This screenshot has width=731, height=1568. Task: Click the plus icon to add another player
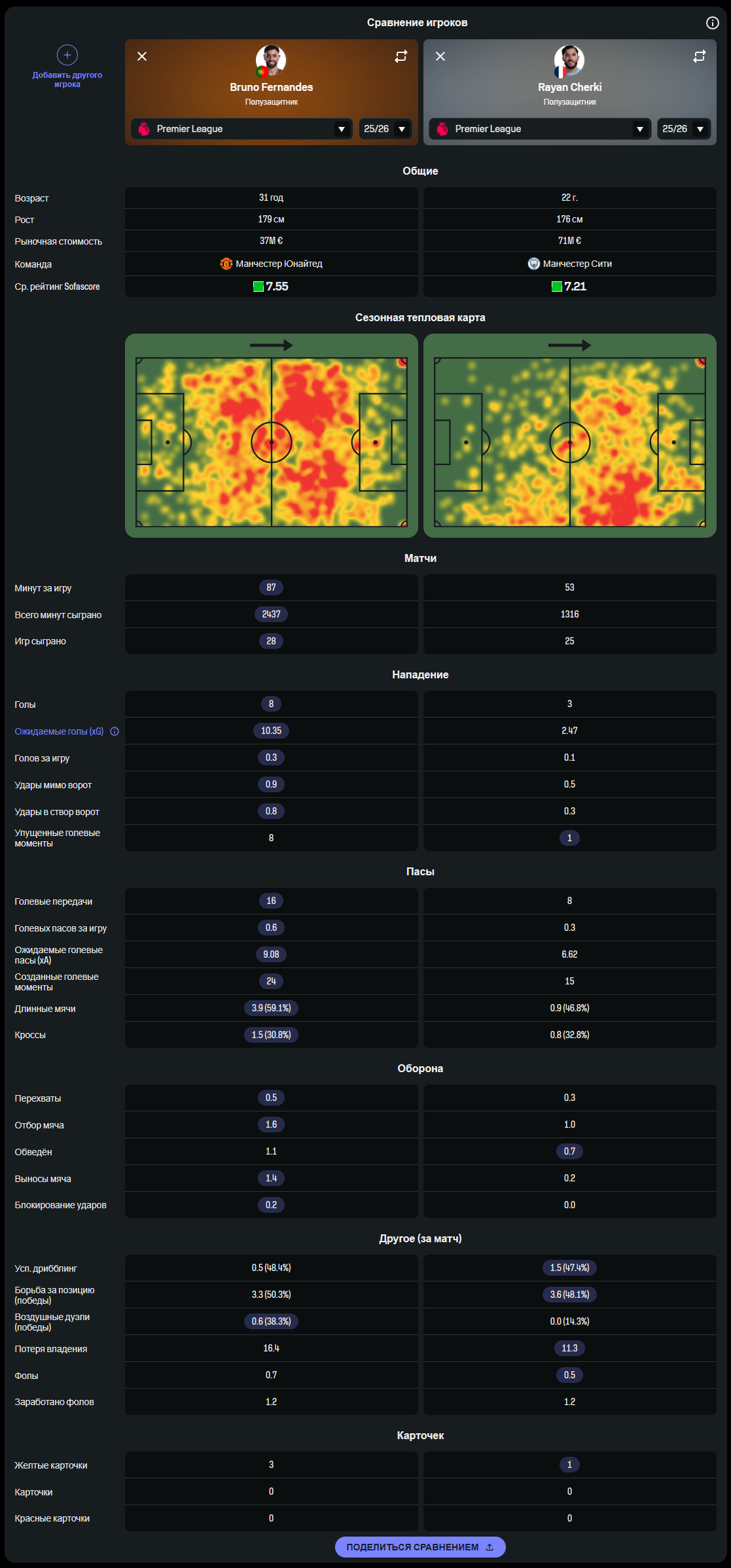(x=67, y=55)
